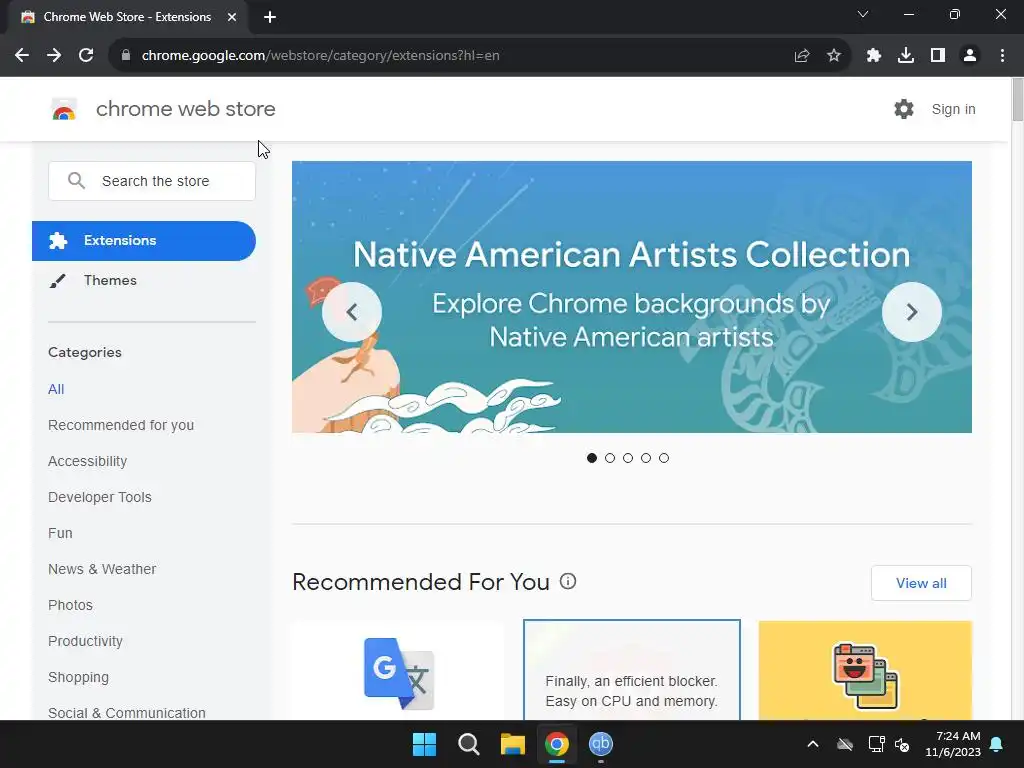Show previous carousel banner

(352, 312)
